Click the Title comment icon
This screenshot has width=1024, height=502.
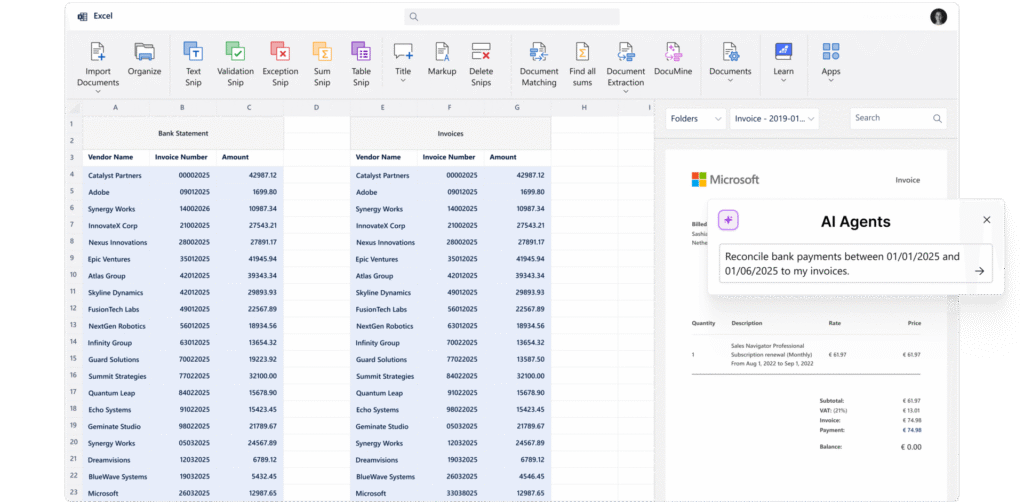coord(403,52)
